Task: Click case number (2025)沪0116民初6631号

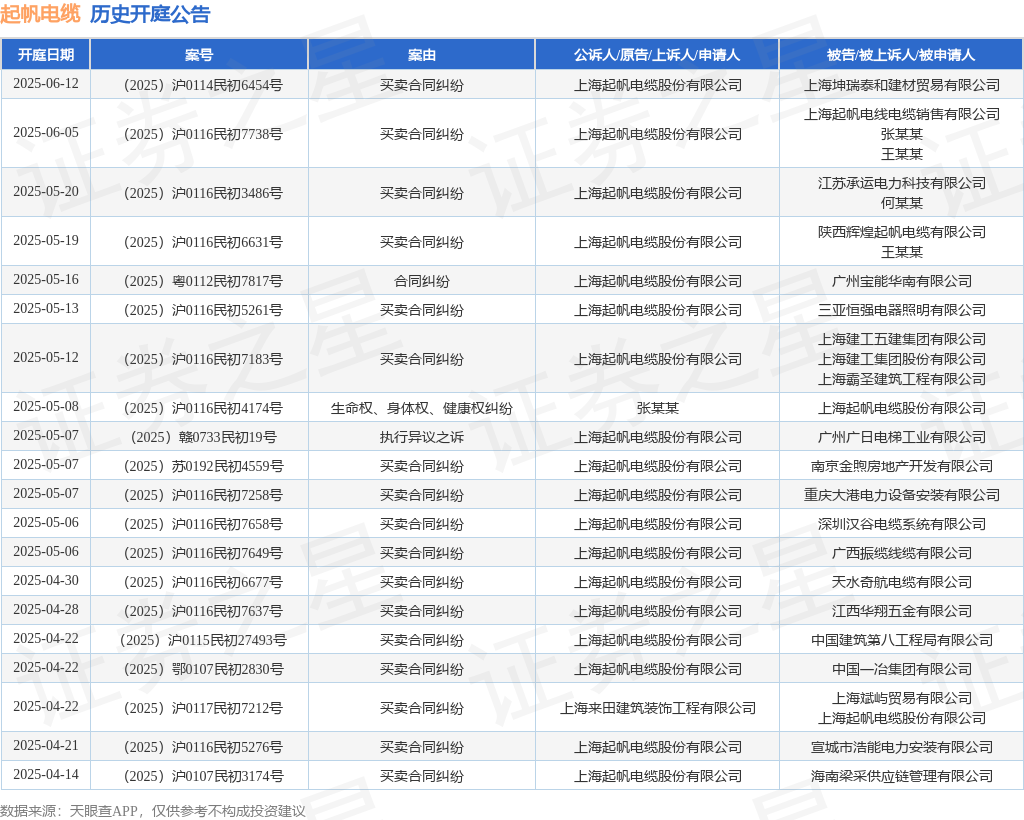Action: point(203,242)
